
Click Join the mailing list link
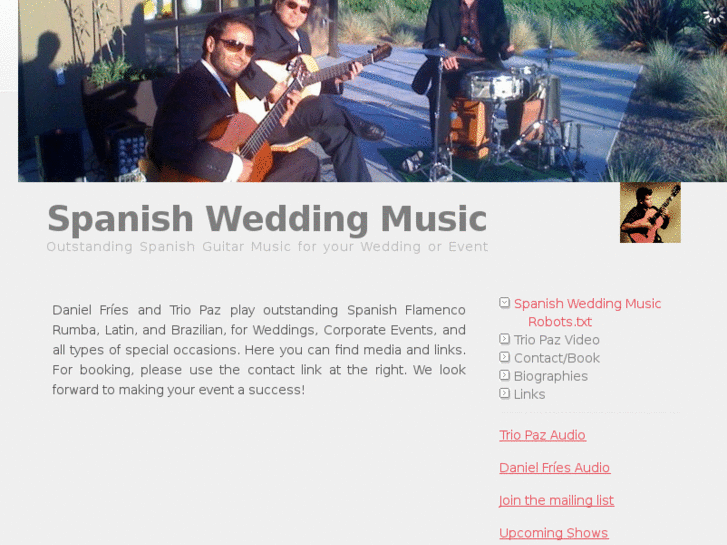(x=556, y=500)
